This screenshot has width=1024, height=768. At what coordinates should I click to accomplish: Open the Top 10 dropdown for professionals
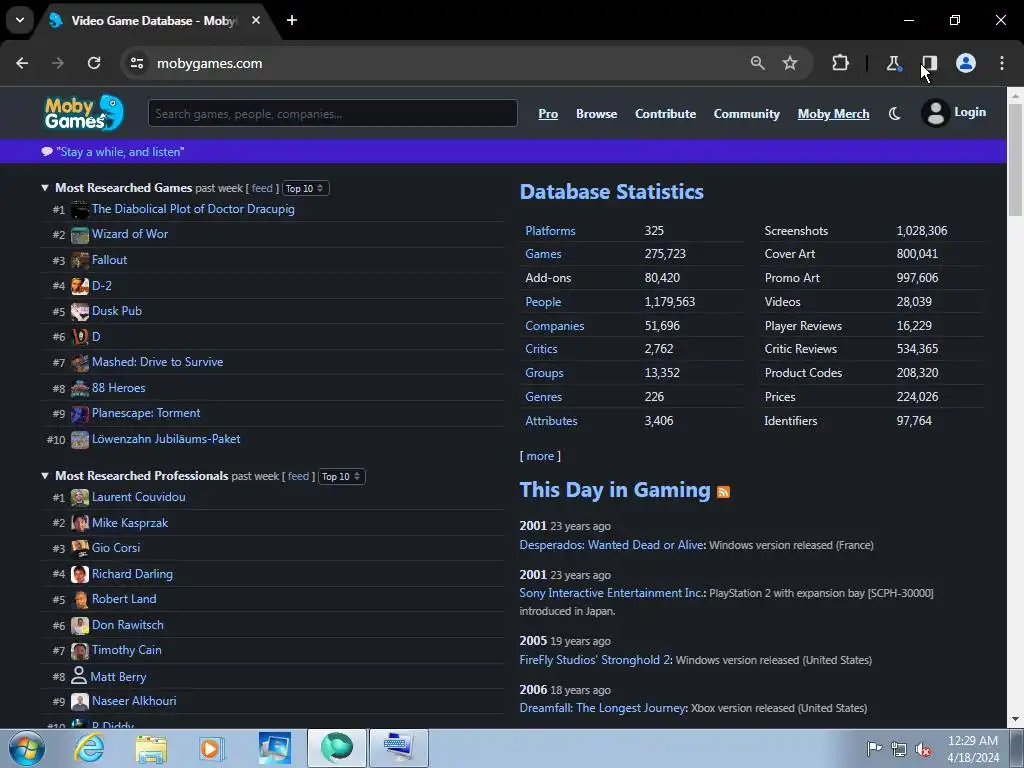pos(342,476)
